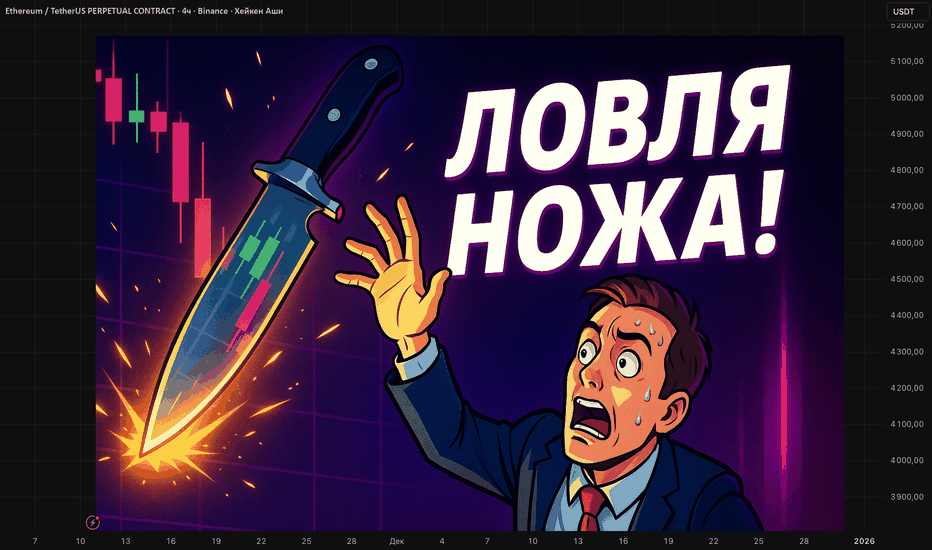Click the 4 date tick after Дек
The width and height of the screenshot is (932, 550).
[442, 540]
